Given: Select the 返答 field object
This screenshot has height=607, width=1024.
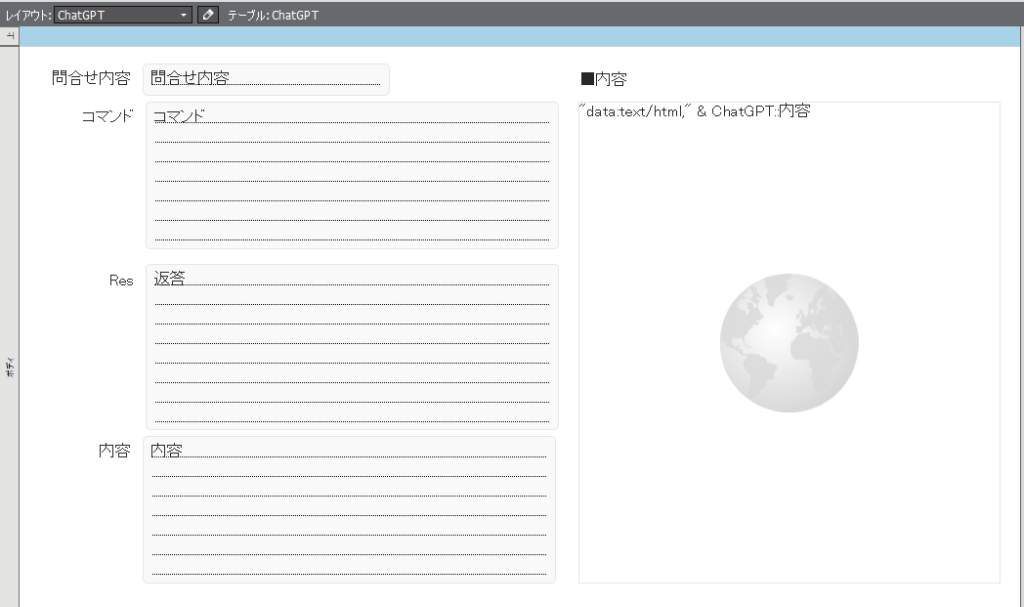Looking at the screenshot, I should (352, 346).
